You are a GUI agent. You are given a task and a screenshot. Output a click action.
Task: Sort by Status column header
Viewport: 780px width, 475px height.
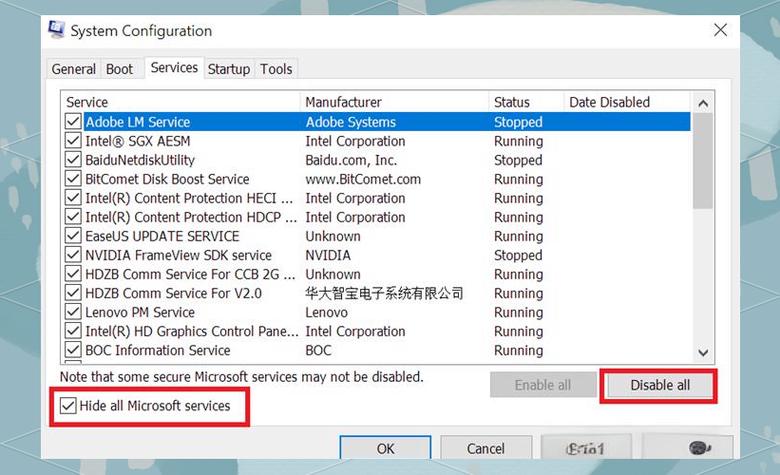[x=526, y=102]
